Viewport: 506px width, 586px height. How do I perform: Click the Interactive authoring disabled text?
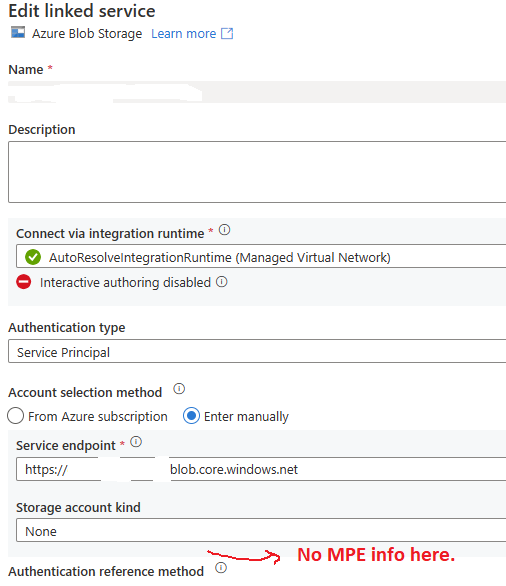(x=125, y=283)
